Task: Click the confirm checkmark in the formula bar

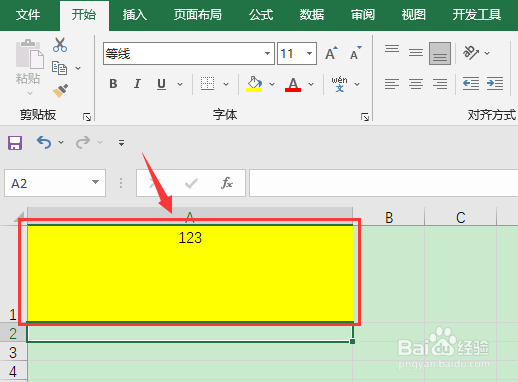Action: pyautogui.click(x=191, y=183)
